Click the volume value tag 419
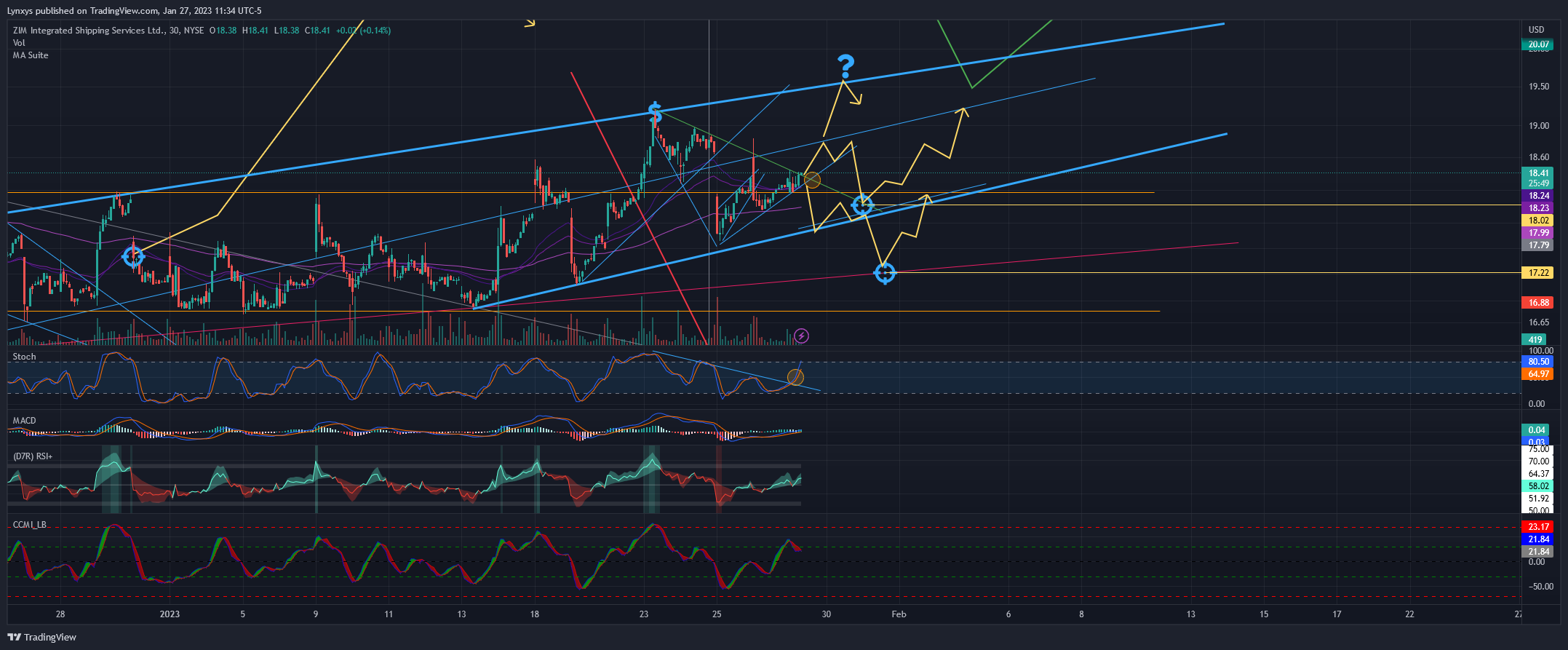1568x650 pixels. tap(1534, 340)
